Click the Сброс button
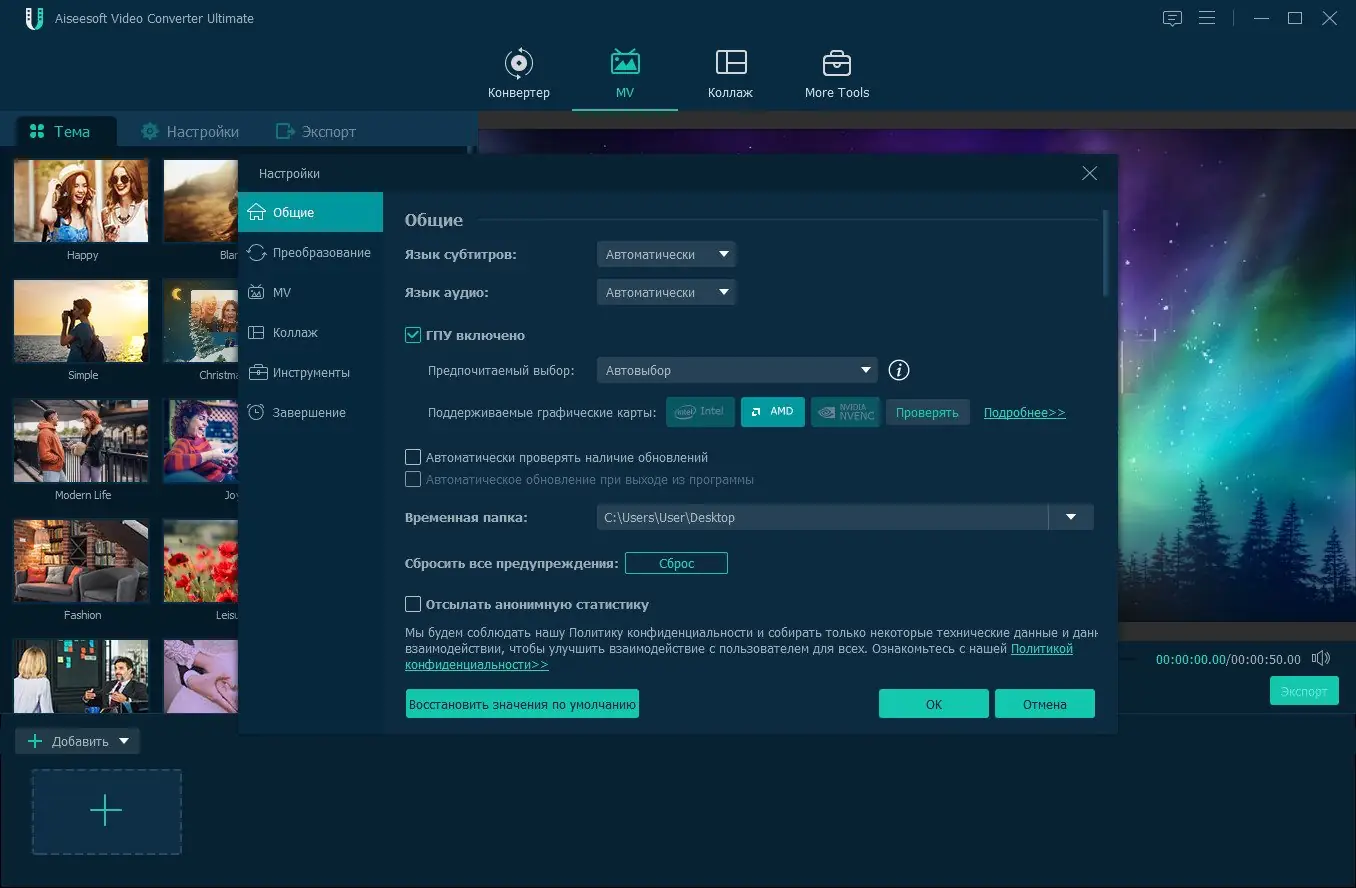The width and height of the screenshot is (1356, 888). (676, 563)
